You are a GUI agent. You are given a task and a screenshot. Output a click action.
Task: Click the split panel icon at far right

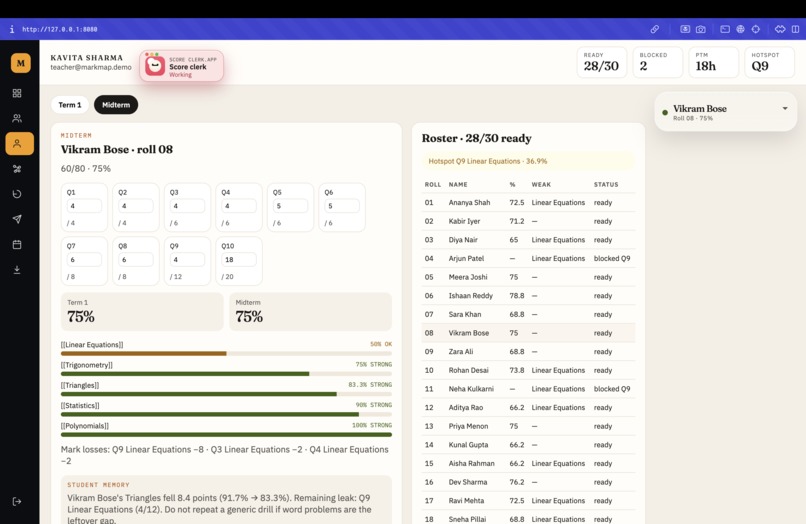point(796,29)
